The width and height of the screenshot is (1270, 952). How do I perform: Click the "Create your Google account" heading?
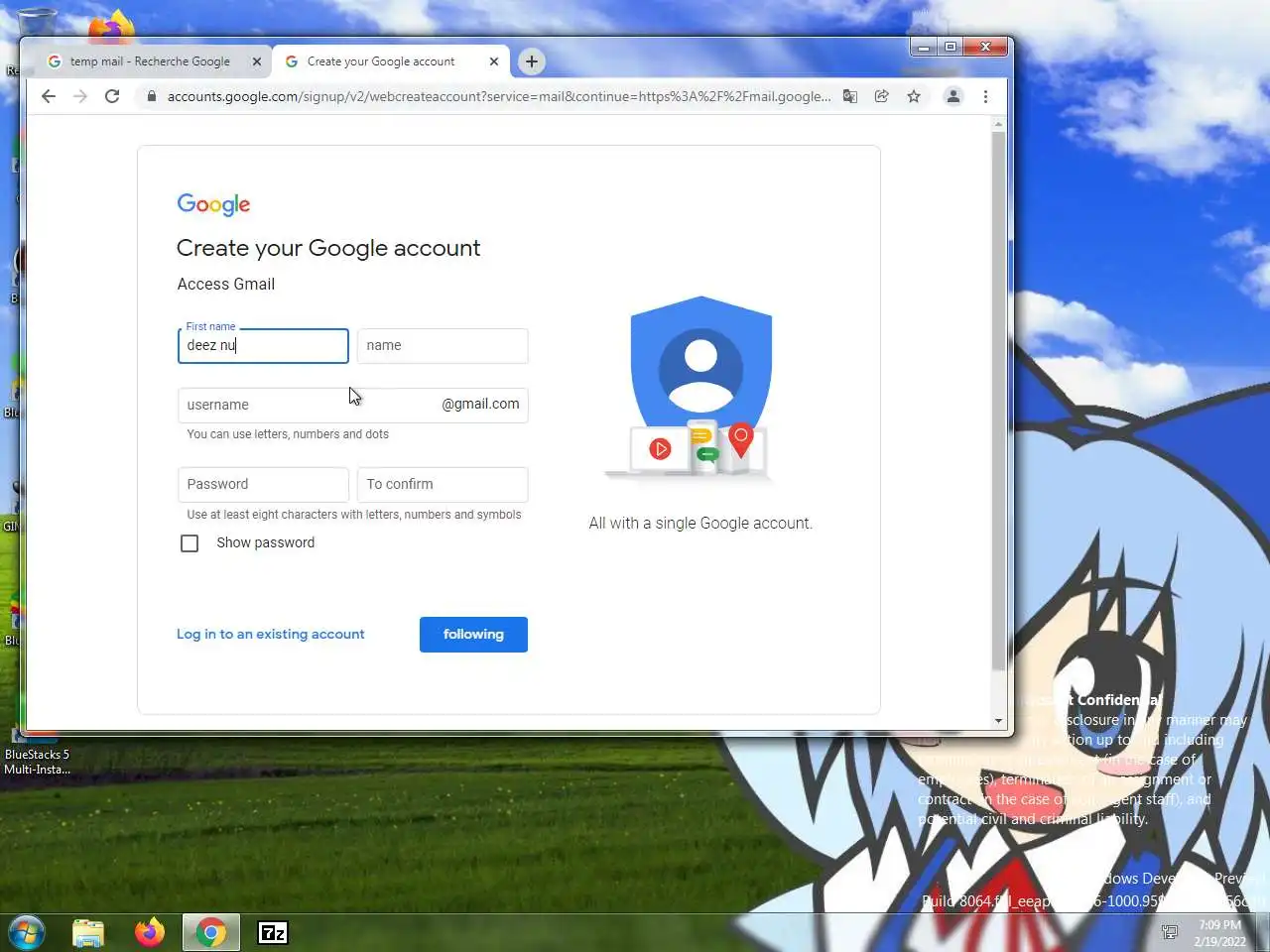coord(328,248)
